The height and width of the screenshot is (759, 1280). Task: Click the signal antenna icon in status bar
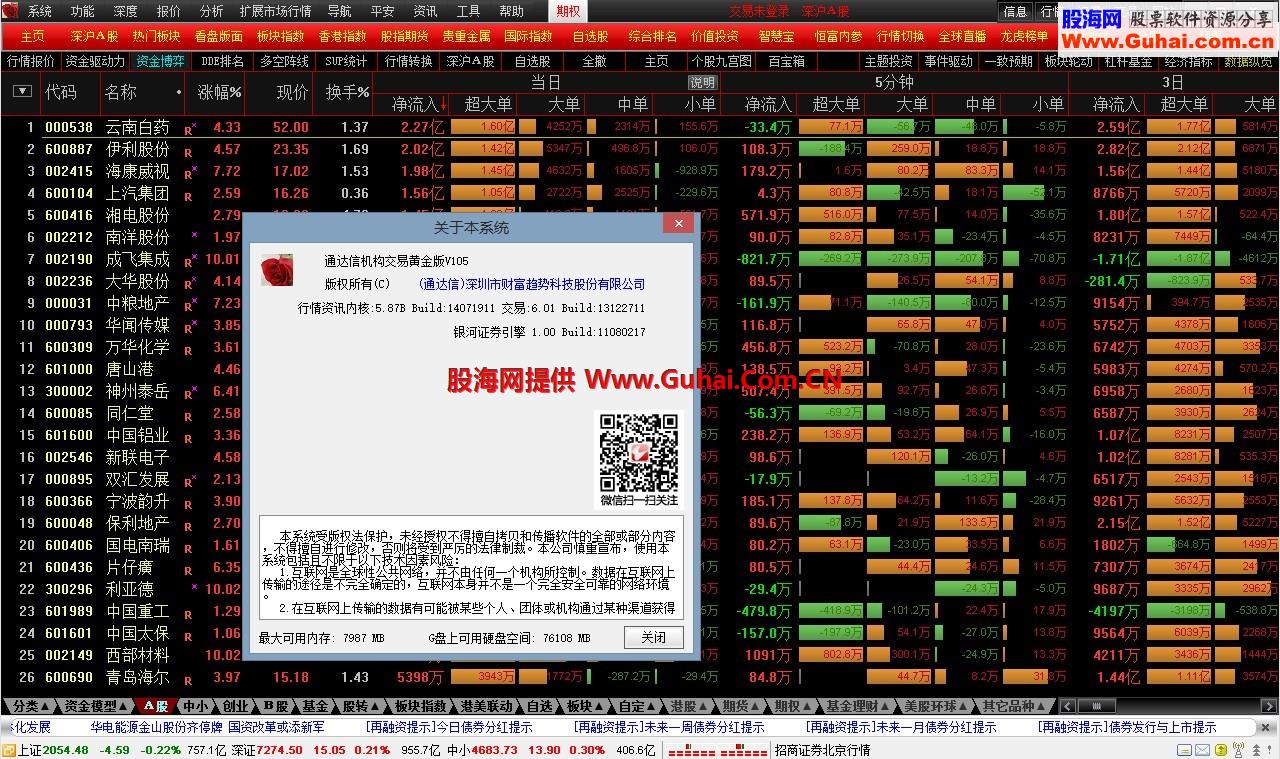click(1238, 750)
